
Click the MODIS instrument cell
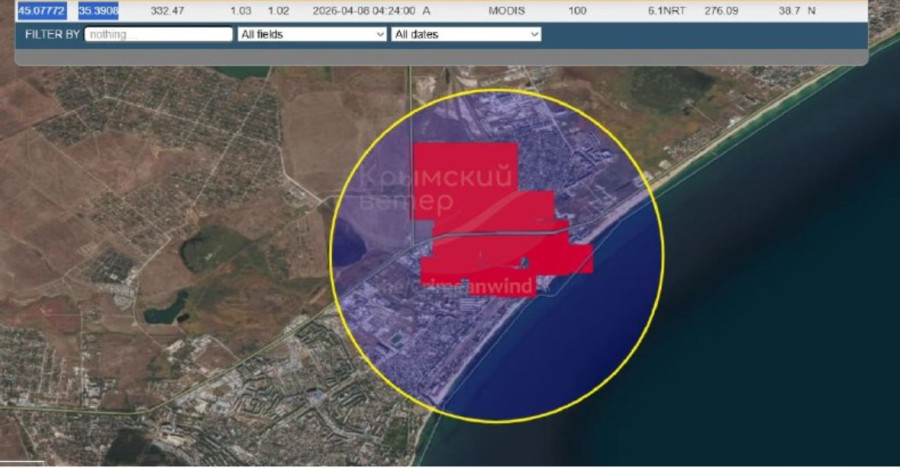(506, 10)
